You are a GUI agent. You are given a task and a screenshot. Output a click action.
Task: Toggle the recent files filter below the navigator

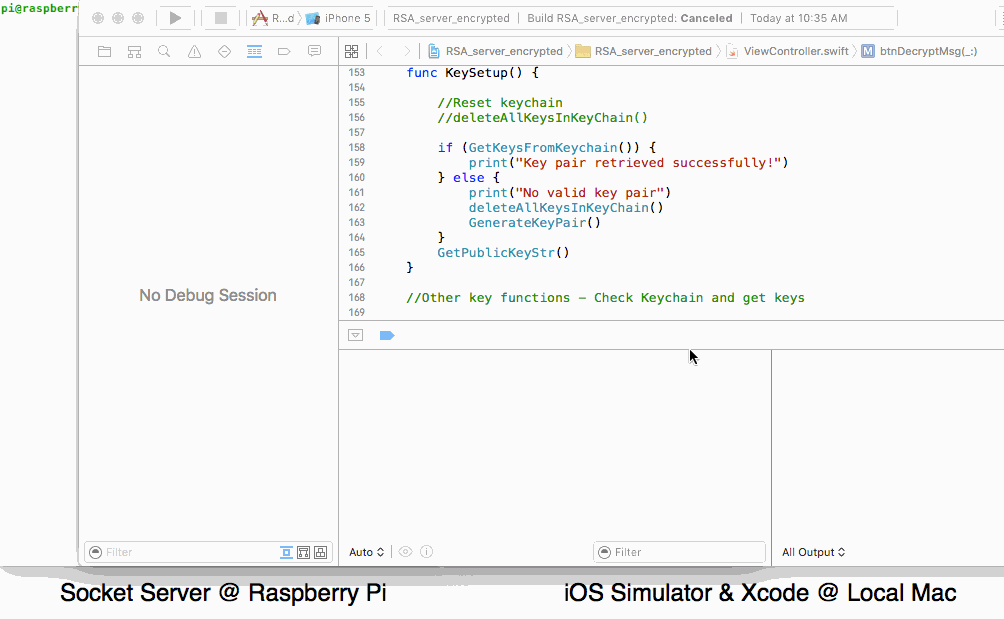287,552
